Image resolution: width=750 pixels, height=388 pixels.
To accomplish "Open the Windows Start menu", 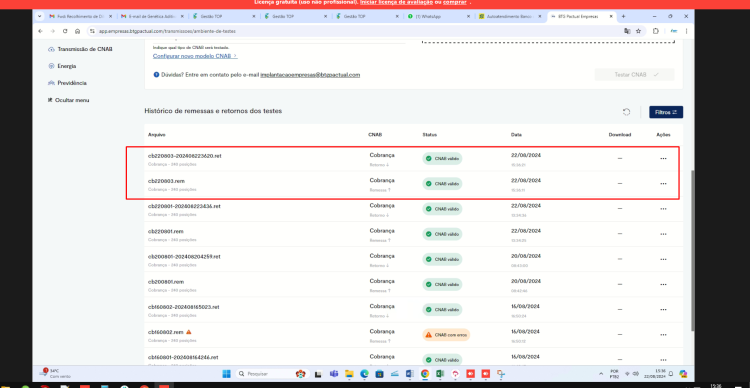I will [226, 374].
